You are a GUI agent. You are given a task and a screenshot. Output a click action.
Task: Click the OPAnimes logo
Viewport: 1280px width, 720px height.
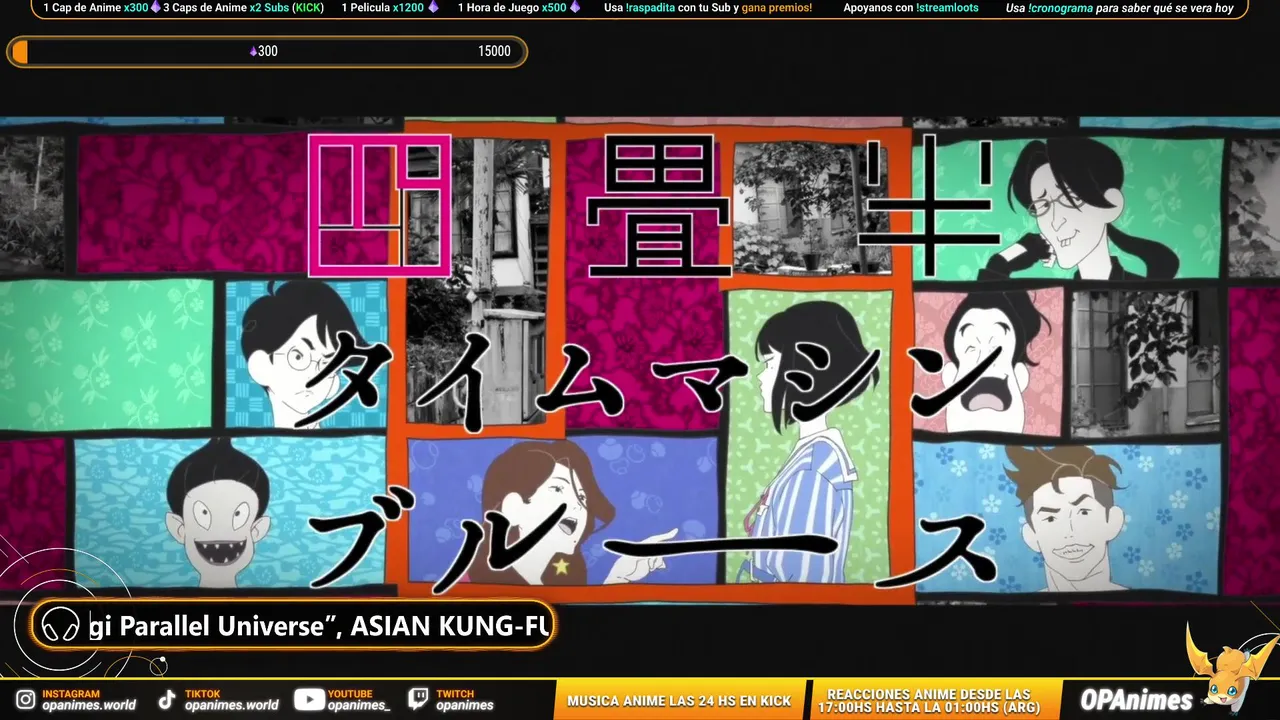[1137, 699]
